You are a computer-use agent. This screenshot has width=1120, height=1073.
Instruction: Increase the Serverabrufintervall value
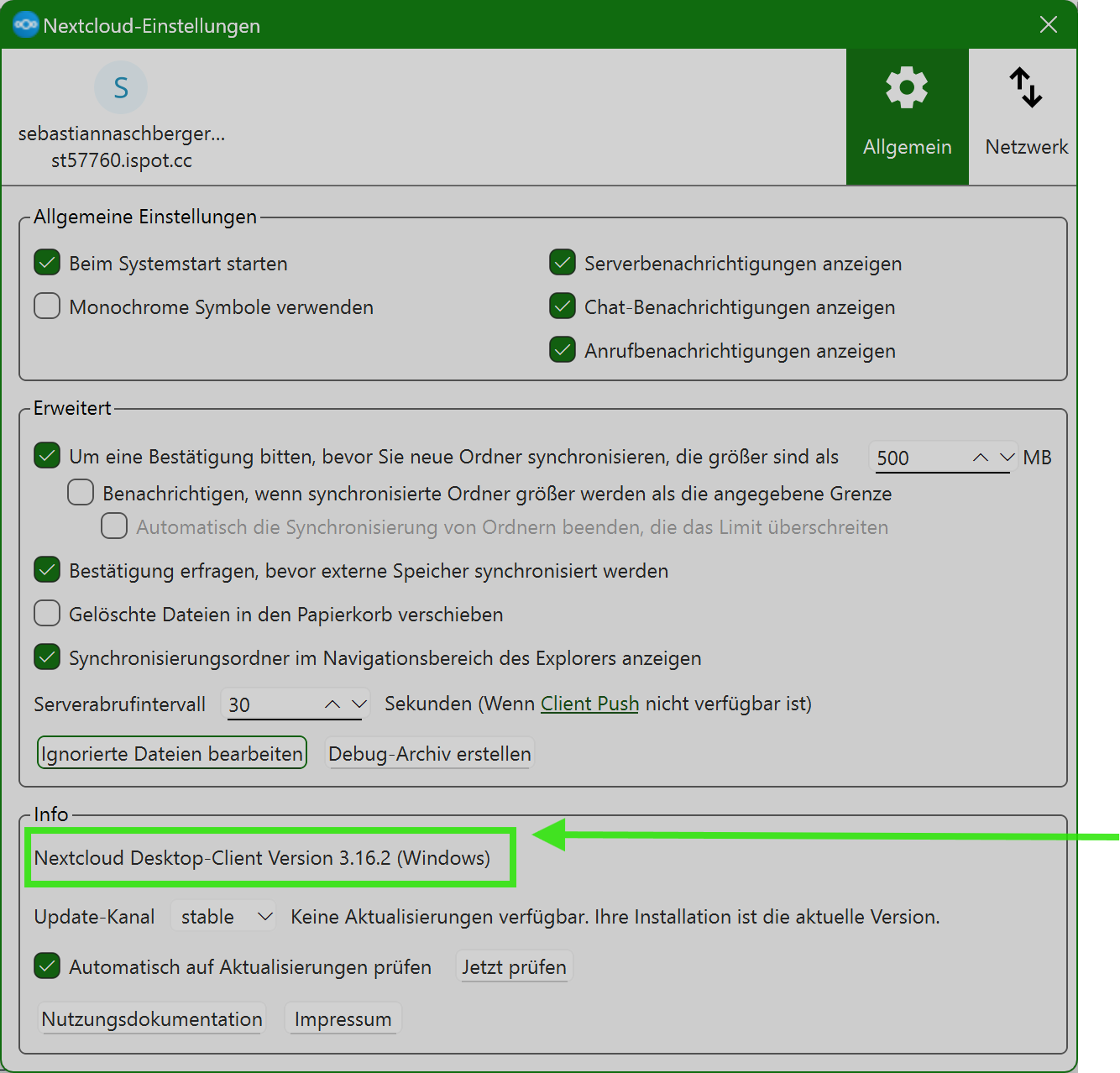click(x=332, y=704)
